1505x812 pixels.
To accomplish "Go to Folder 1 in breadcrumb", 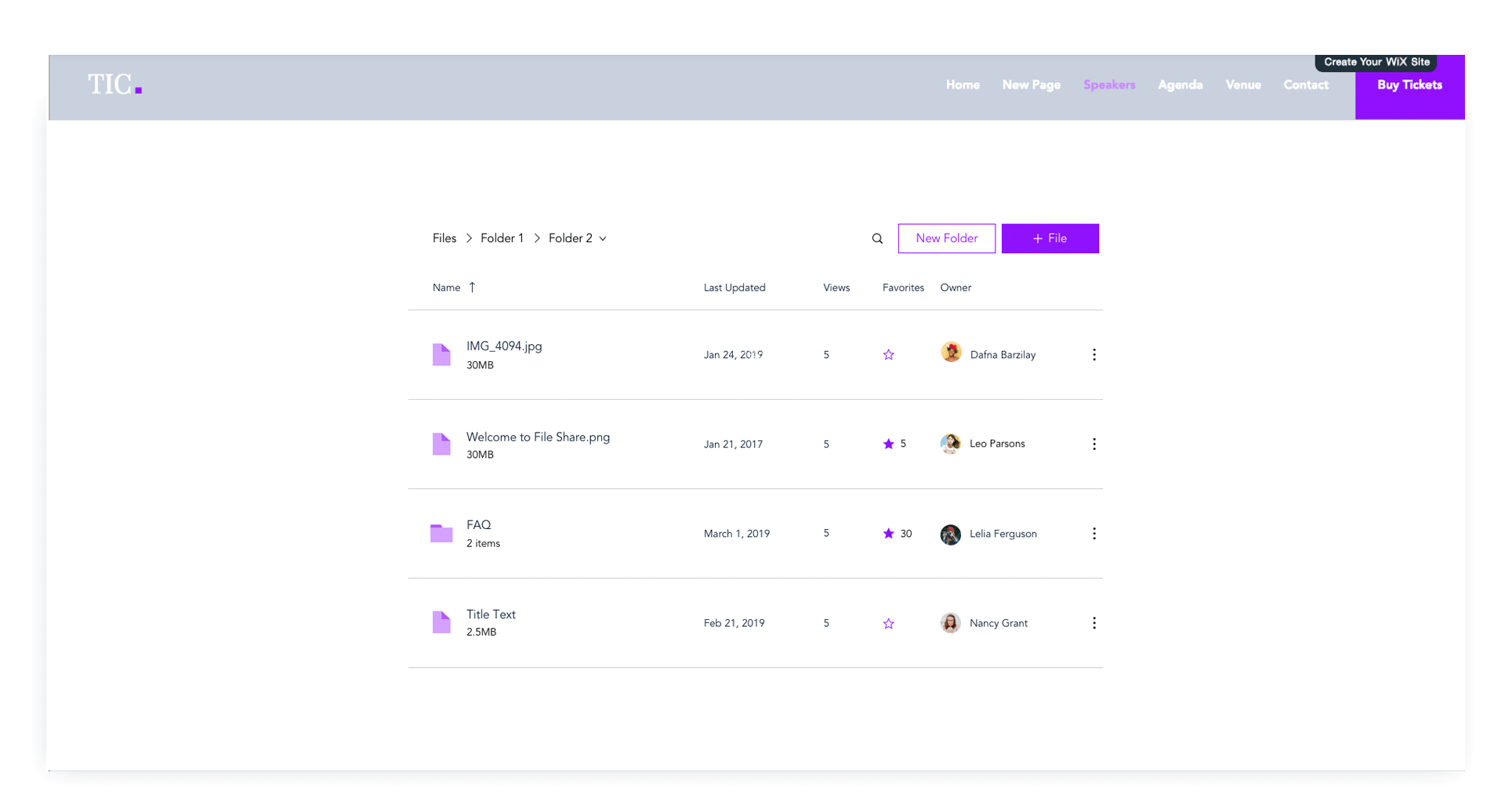I will (x=502, y=238).
